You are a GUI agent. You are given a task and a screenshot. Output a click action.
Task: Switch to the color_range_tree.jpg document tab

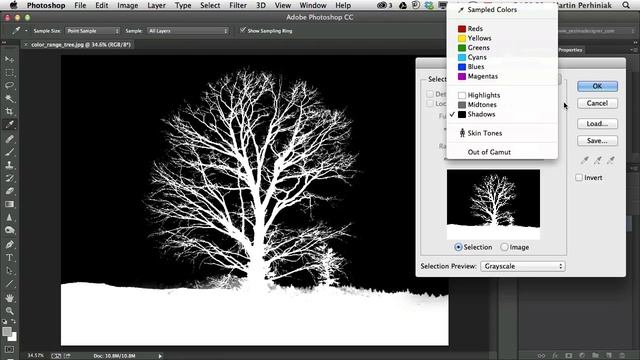point(81,44)
